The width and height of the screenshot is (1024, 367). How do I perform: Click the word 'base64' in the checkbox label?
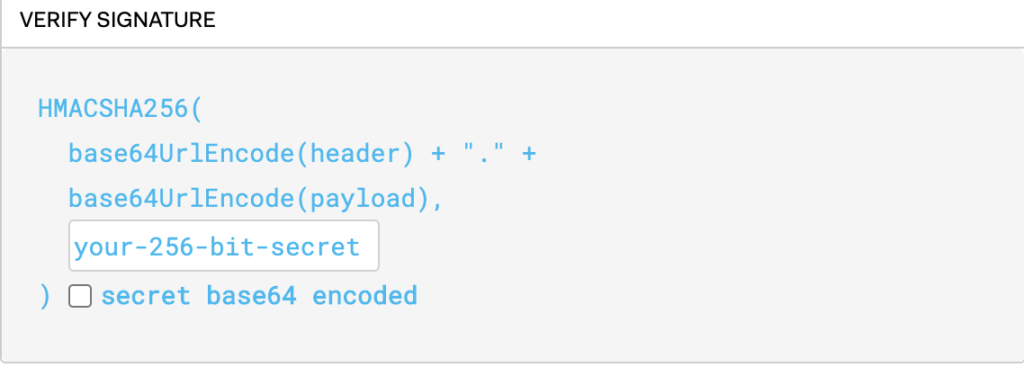click(251, 296)
